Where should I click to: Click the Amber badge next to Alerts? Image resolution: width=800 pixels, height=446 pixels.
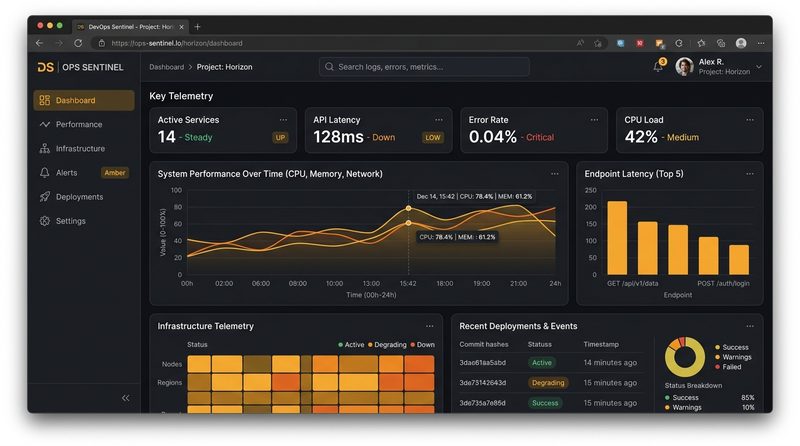coord(115,173)
